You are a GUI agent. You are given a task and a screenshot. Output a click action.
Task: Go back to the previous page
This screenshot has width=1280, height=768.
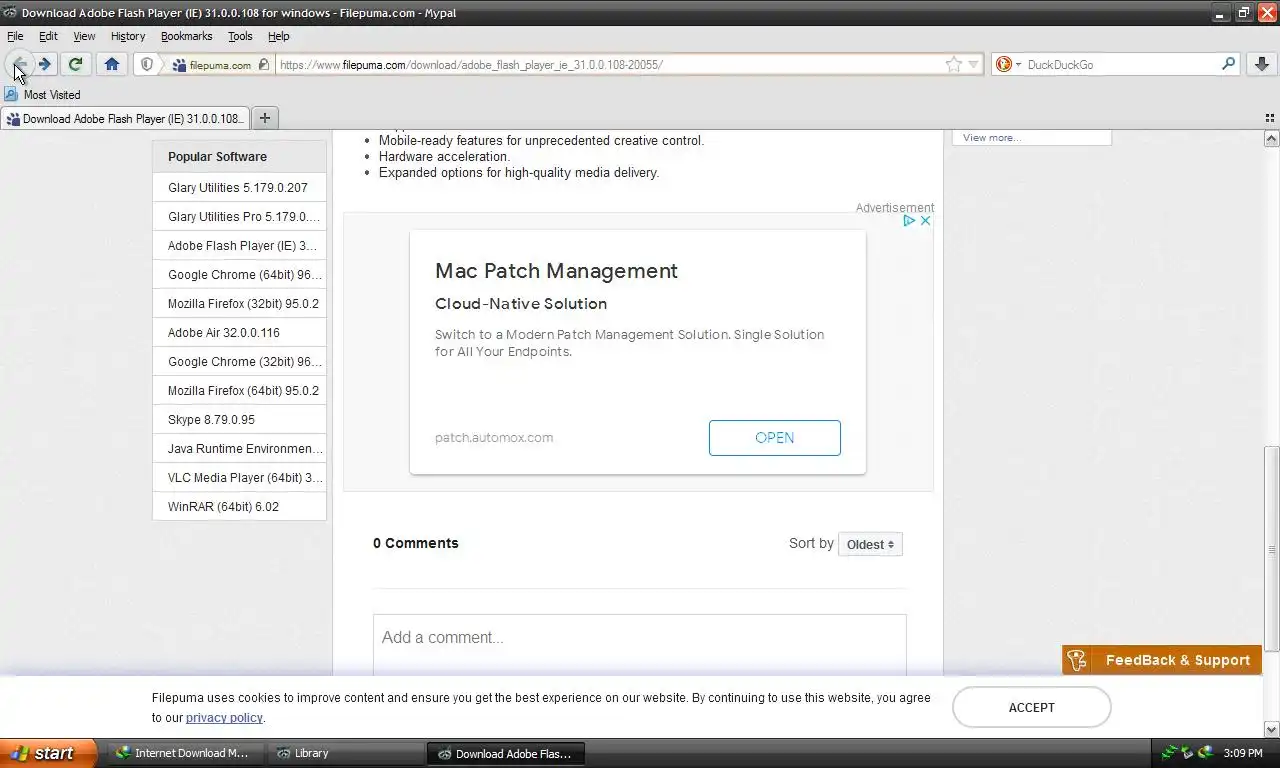[18, 64]
